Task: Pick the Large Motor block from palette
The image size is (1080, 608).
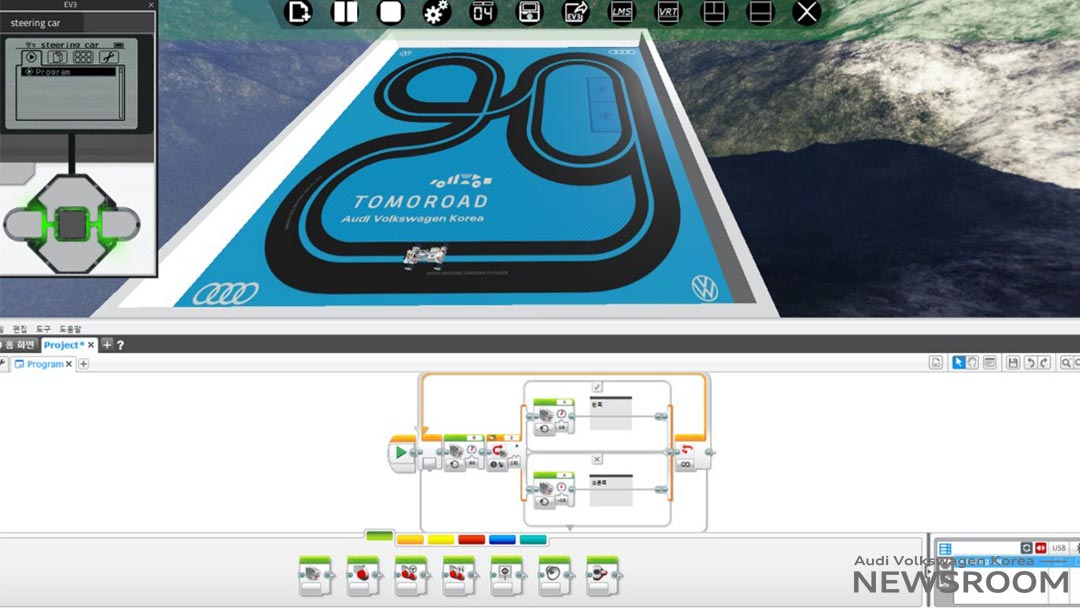Action: tap(363, 575)
